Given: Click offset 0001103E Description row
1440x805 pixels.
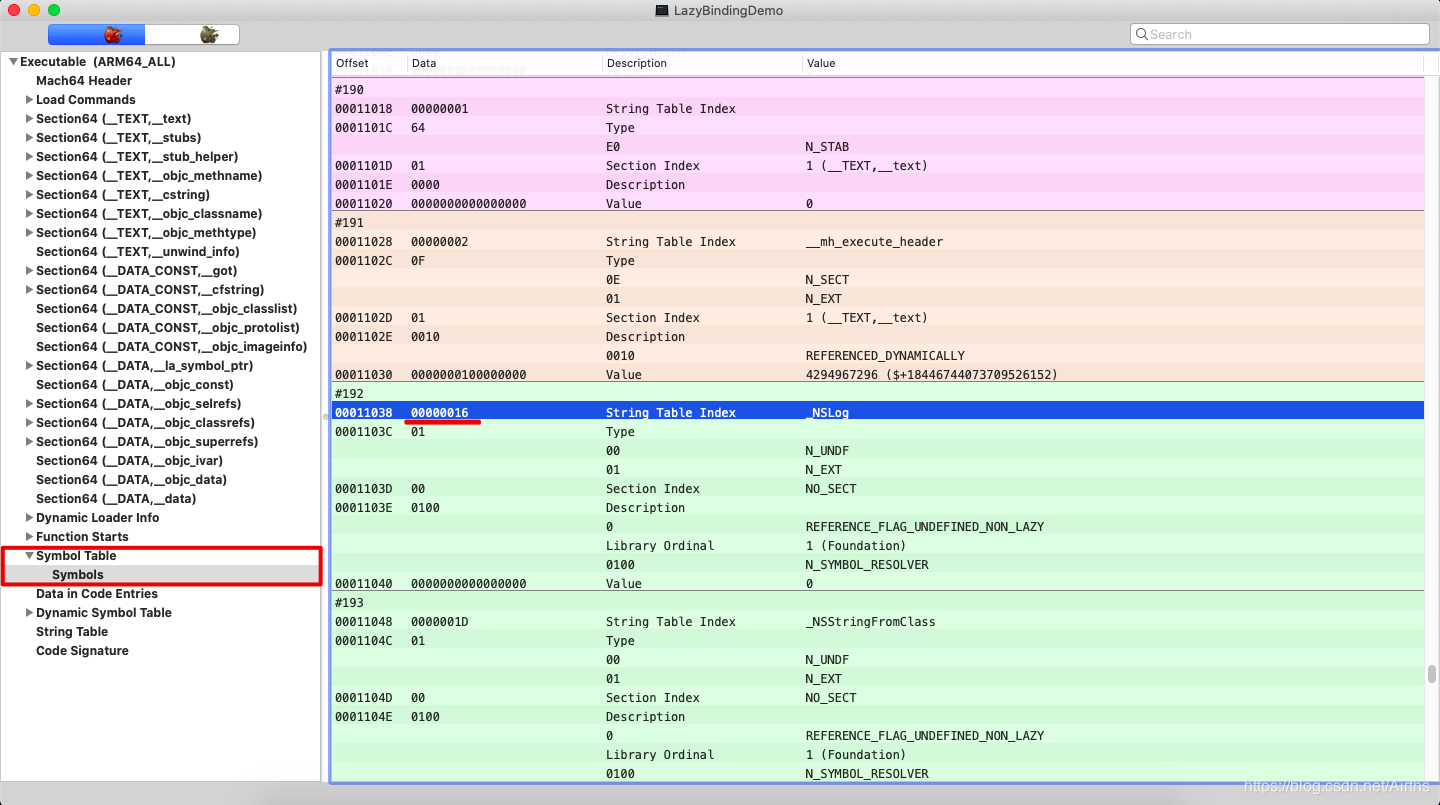Looking at the screenshot, I should click(x=878, y=508).
